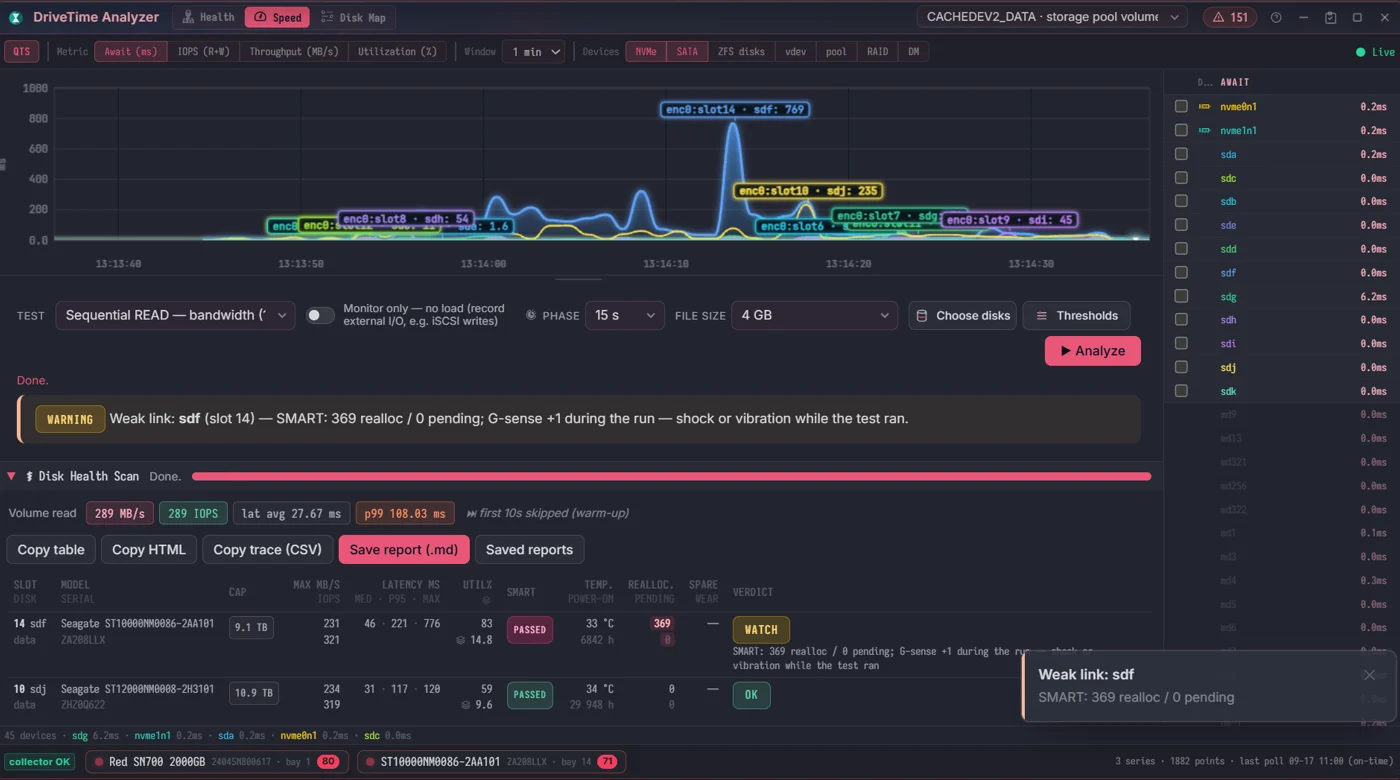Switch to the Health tab
This screenshot has height=780, width=1400.
208,17
